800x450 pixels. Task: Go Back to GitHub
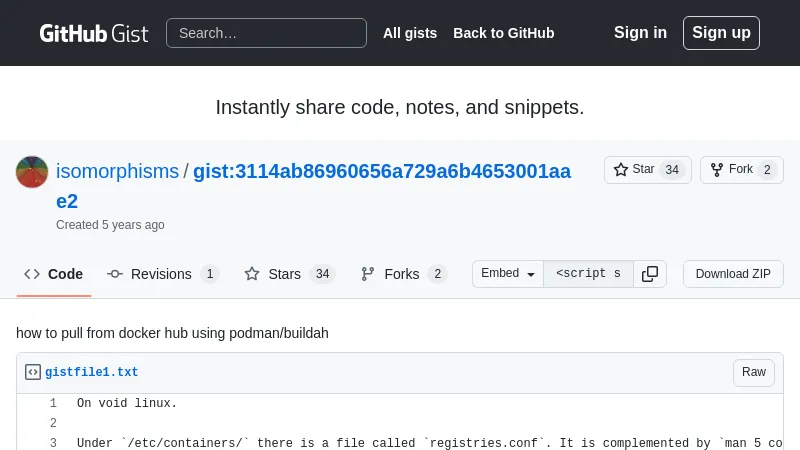pyautogui.click(x=503, y=33)
